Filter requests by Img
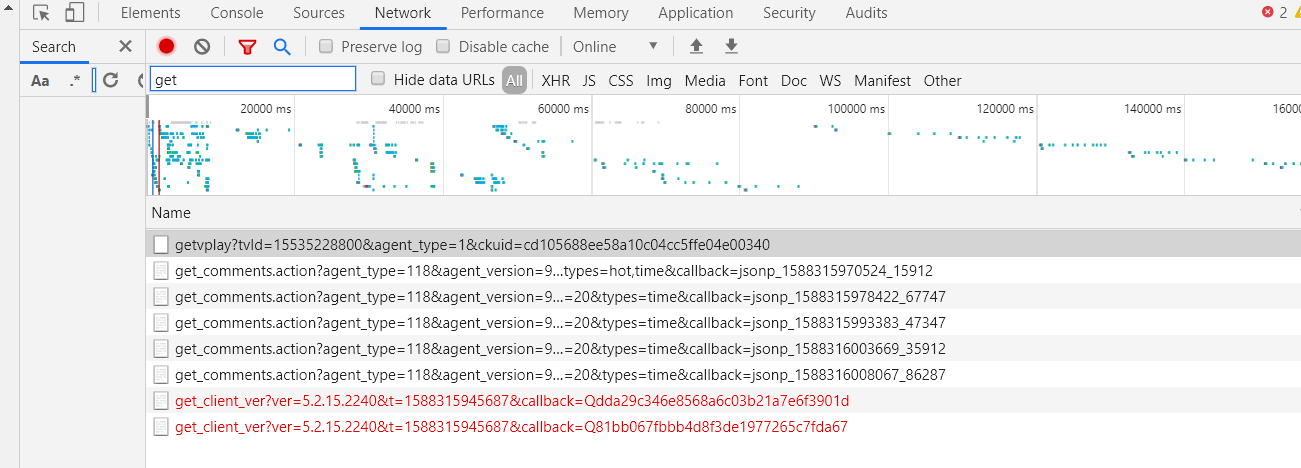This screenshot has width=1301, height=468. tap(659, 81)
